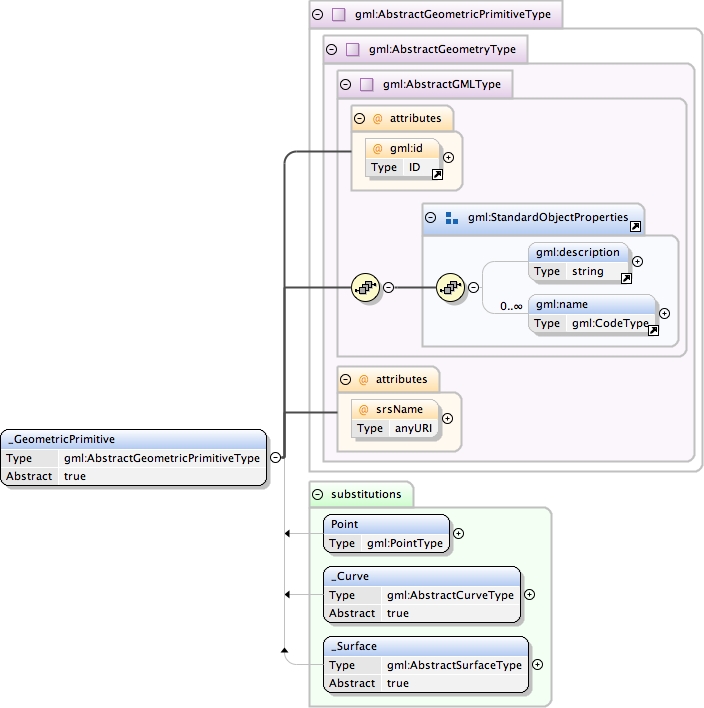Click the inner sequence compositor icon
Image resolution: width=704 pixels, height=708 pixels.
coord(450,287)
